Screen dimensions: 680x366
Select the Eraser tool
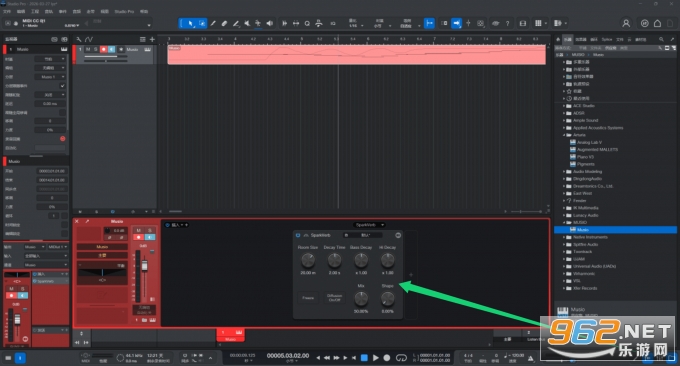224,23
